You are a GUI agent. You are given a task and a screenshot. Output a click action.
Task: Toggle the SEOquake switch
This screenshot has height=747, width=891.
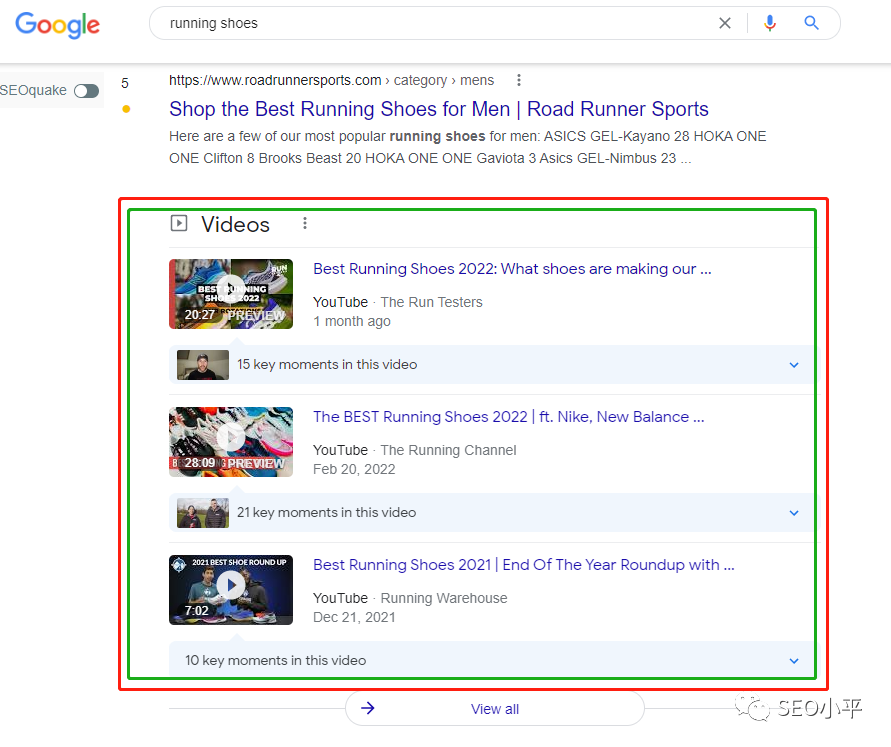tap(86, 90)
